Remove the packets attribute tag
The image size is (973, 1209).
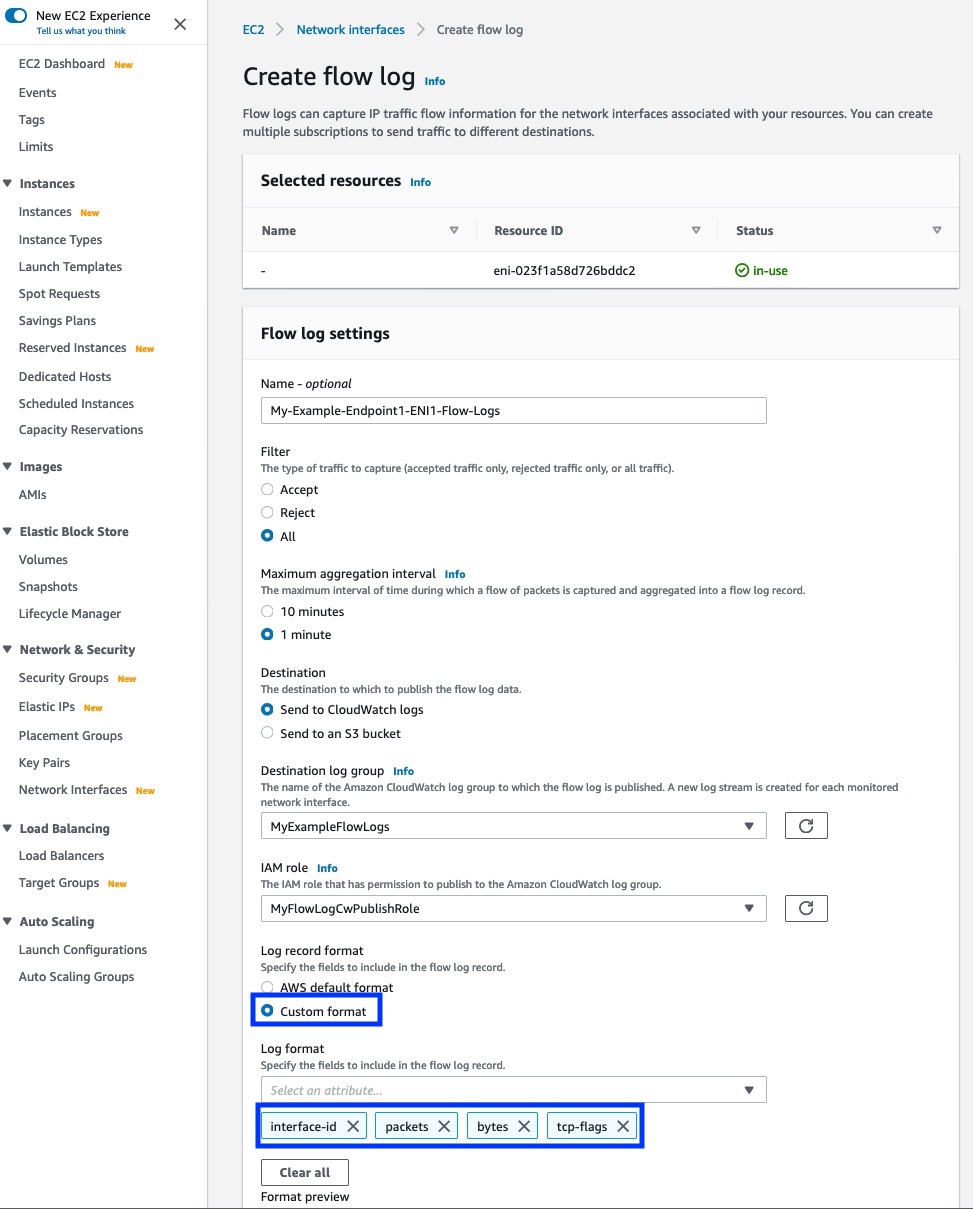click(x=444, y=1126)
